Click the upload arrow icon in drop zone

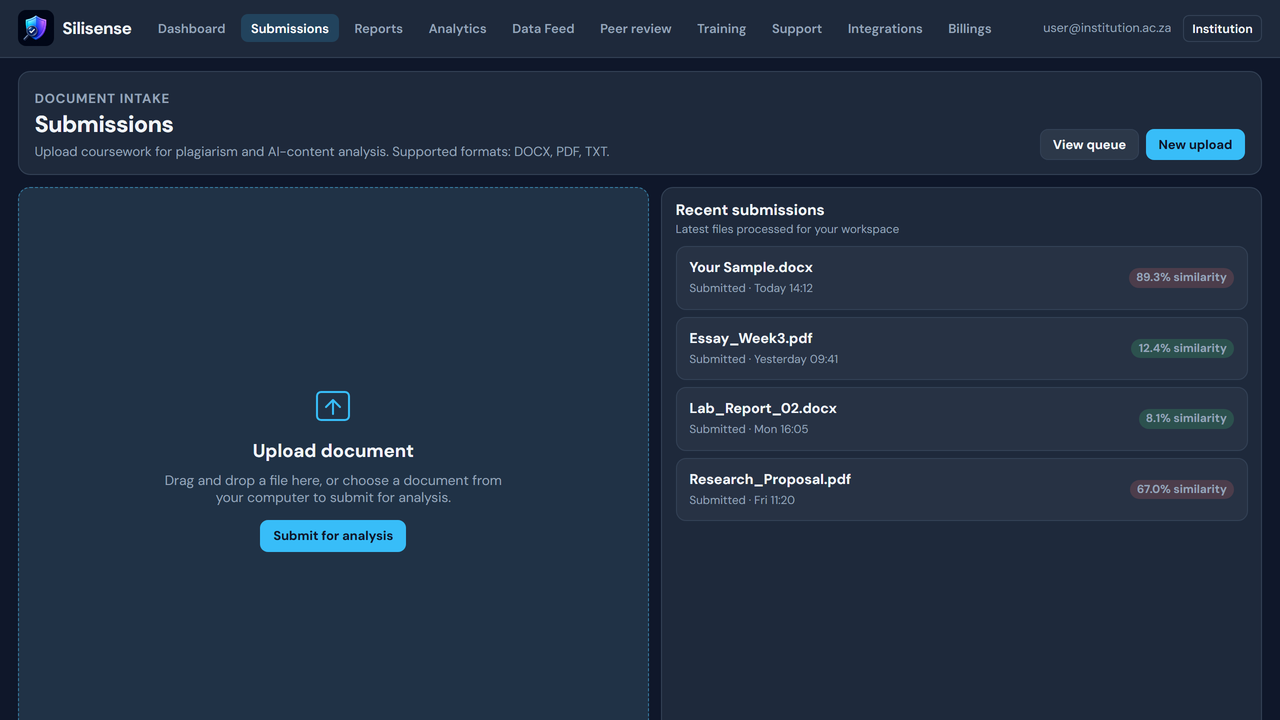pyautogui.click(x=333, y=406)
